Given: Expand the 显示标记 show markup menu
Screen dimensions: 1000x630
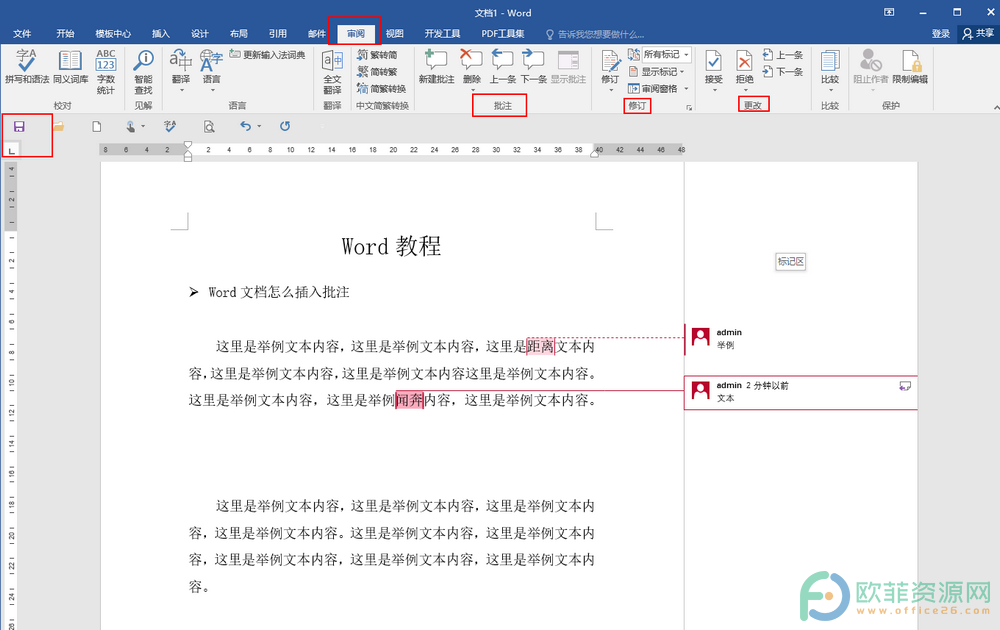Looking at the screenshot, I should click(x=657, y=71).
